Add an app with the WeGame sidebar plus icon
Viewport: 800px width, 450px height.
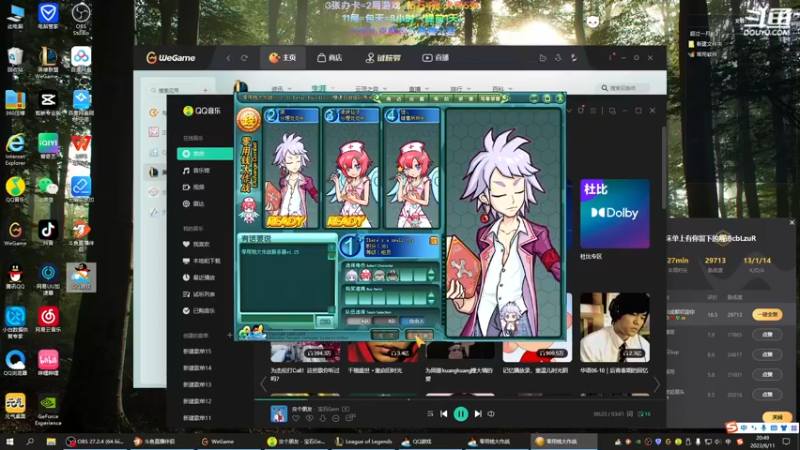205,90
